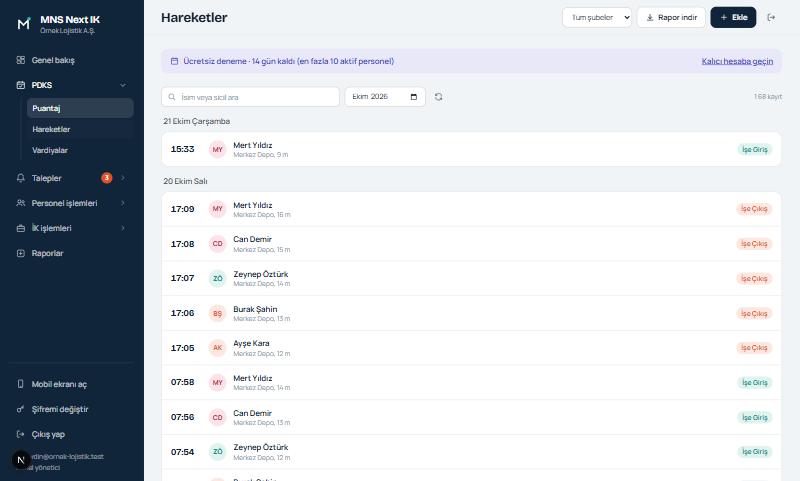Viewport: 800px width, 481px height.
Task: Click AK avatar in the 17:05 row
Action: point(217,348)
